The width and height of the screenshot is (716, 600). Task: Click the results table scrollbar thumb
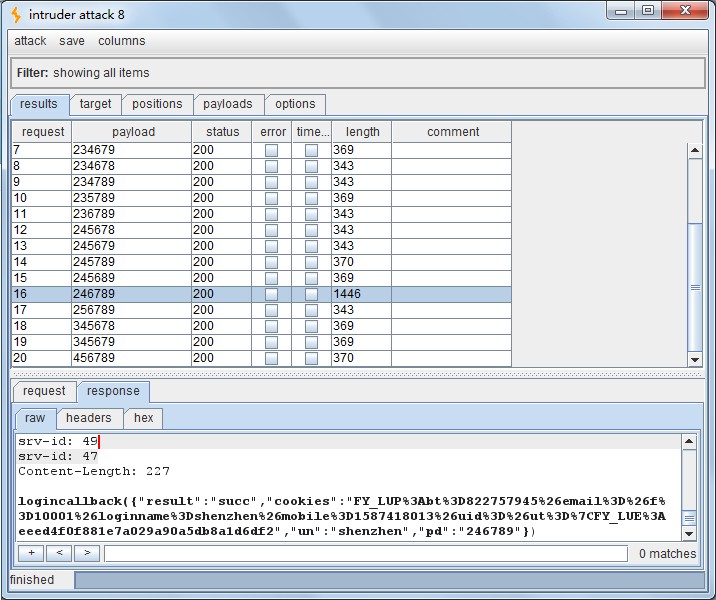point(695,287)
